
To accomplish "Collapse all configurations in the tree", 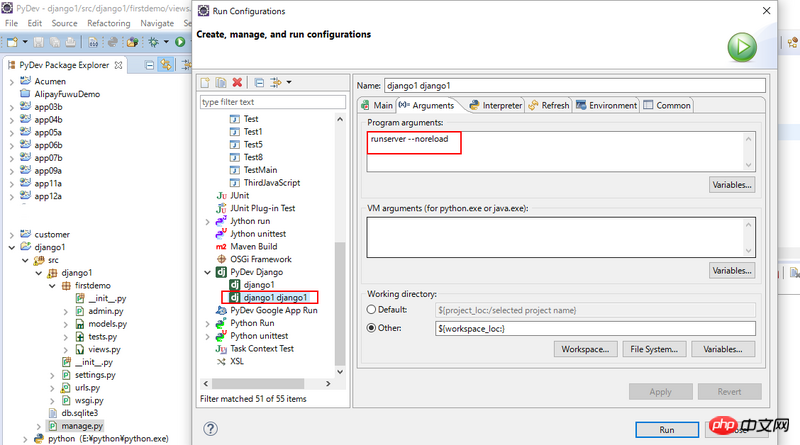I will pos(259,82).
